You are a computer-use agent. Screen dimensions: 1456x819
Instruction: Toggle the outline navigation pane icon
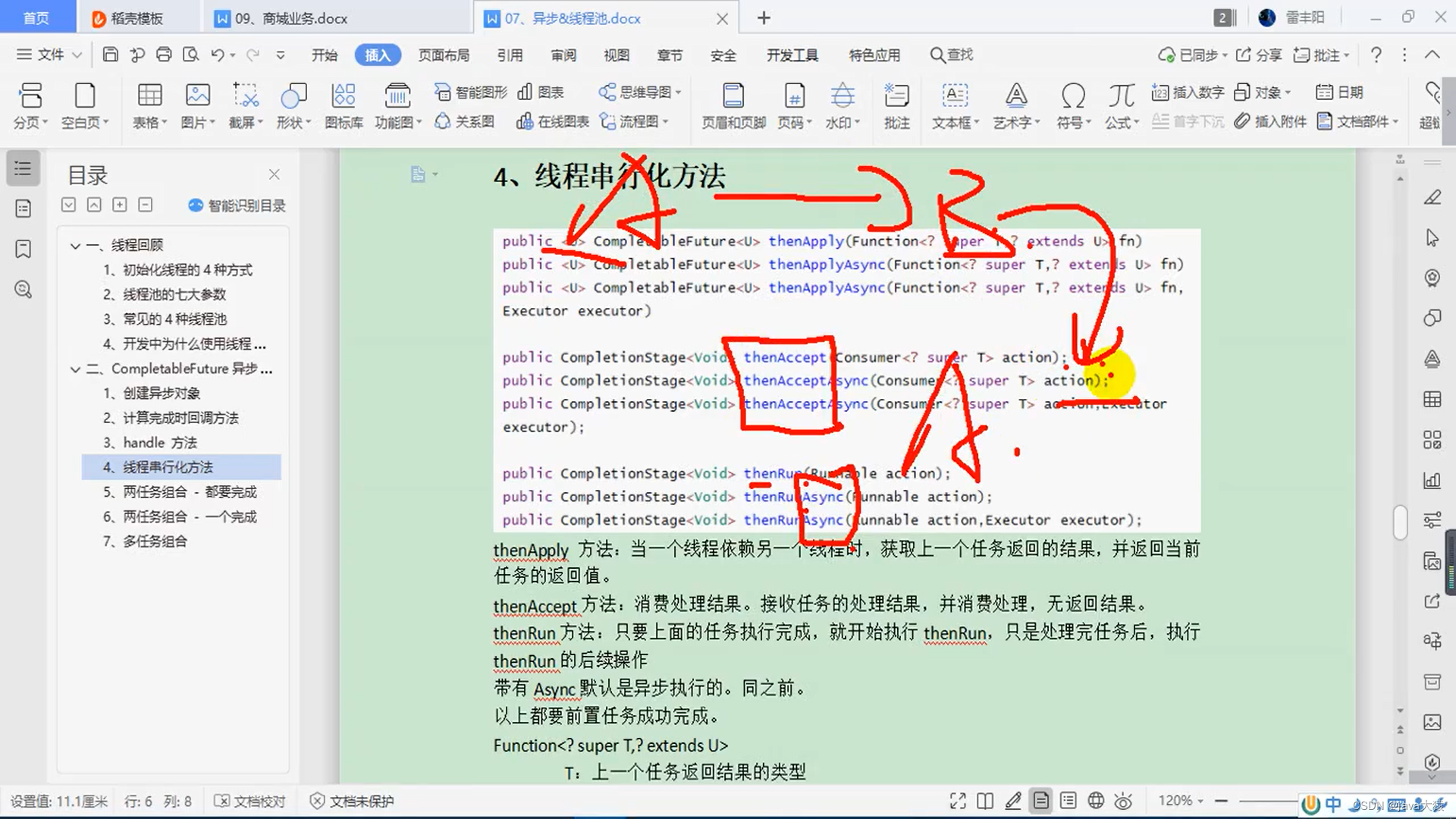click(23, 168)
